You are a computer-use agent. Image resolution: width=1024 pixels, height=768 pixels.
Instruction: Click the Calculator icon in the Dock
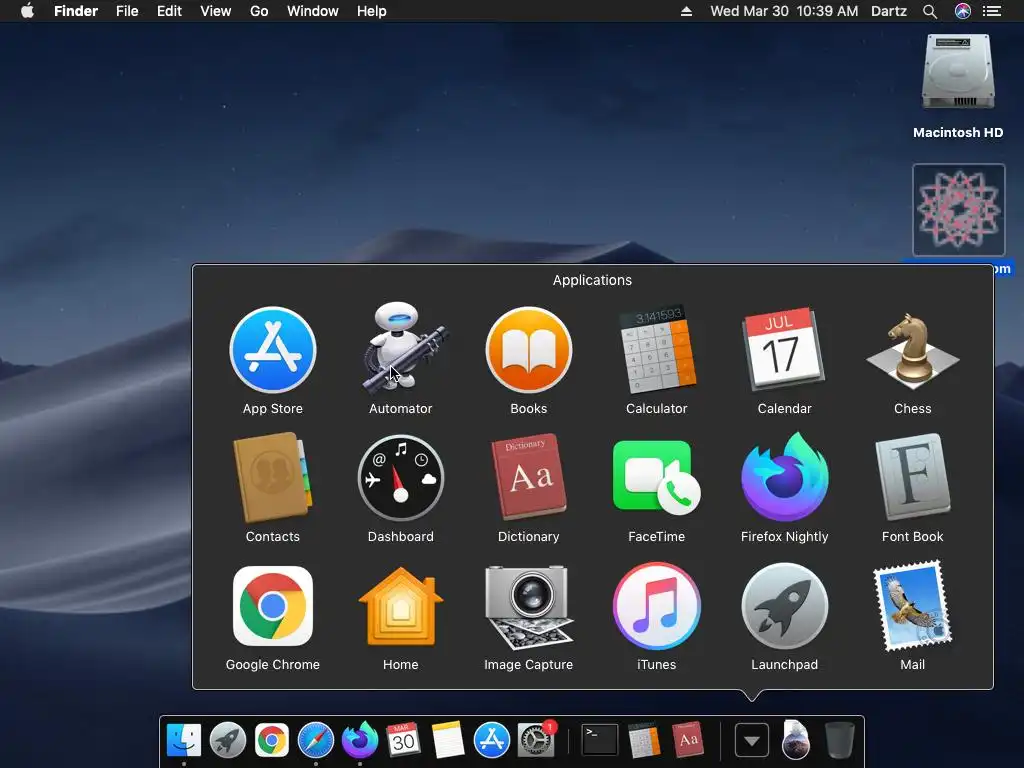click(644, 740)
